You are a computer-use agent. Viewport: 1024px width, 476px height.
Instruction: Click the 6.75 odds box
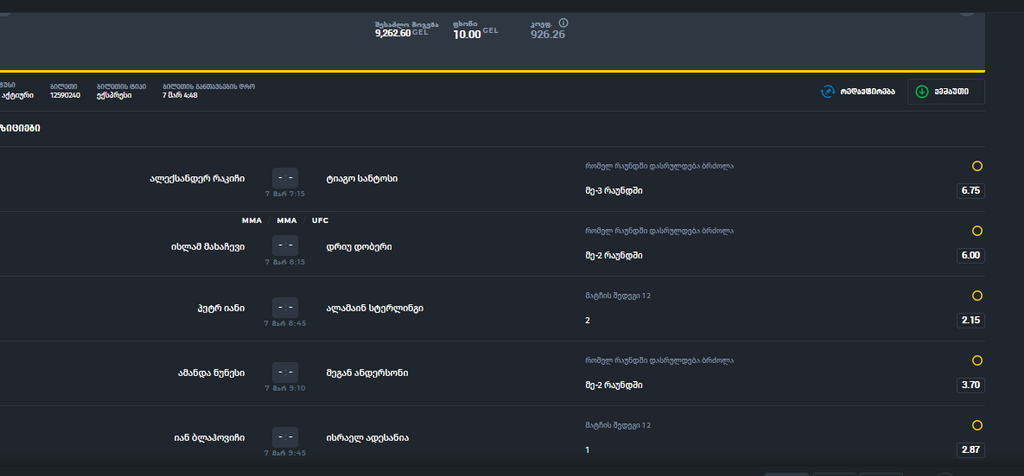click(x=970, y=191)
